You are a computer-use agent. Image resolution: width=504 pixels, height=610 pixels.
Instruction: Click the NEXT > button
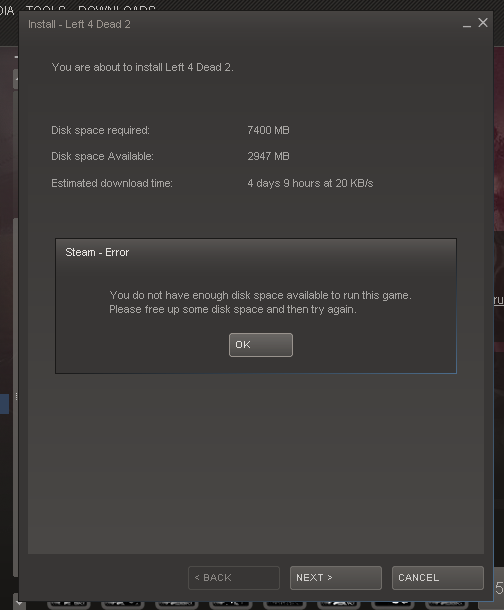(336, 578)
